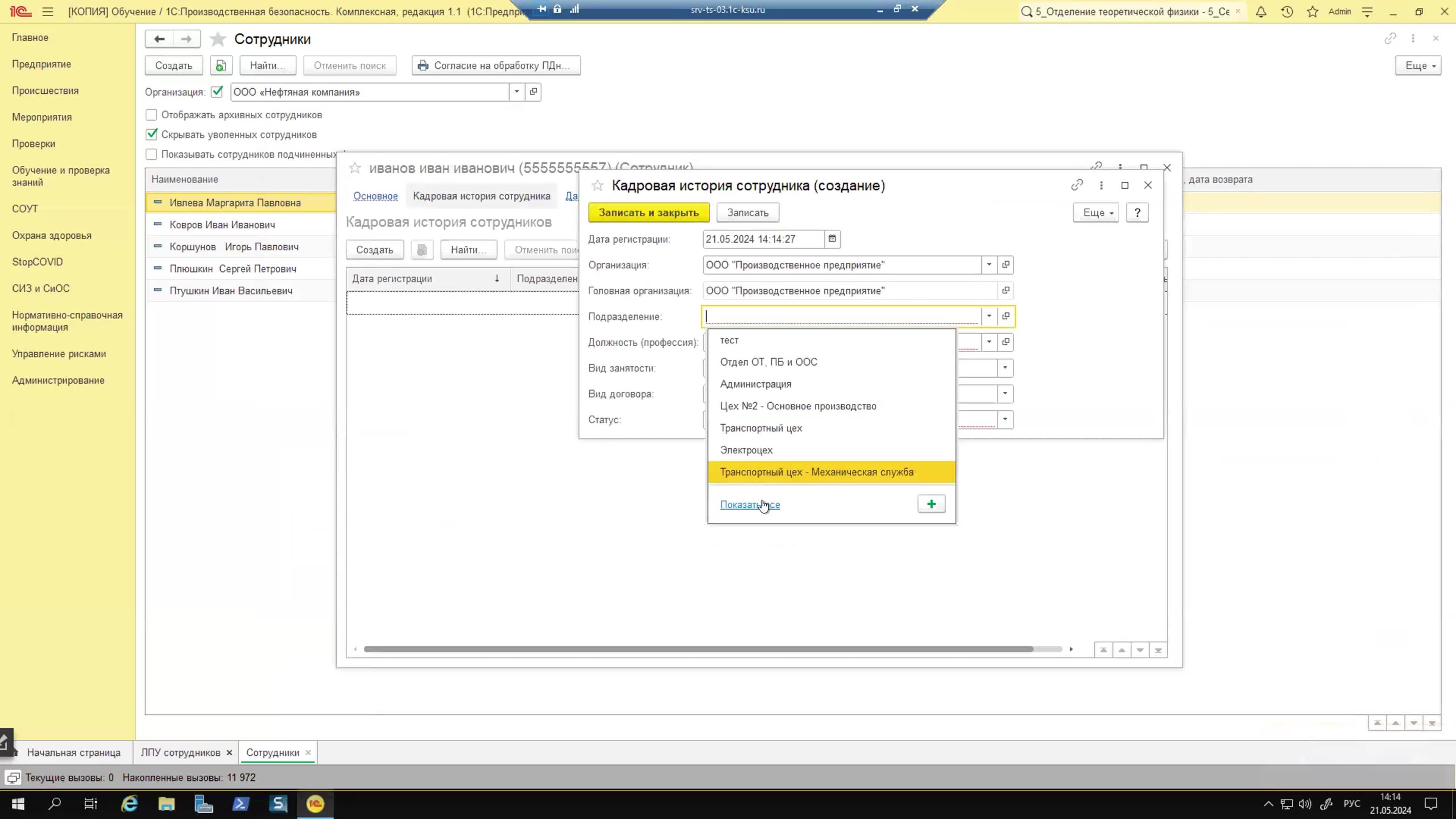The height and width of the screenshot is (819, 1456).
Task: Get link icon for Сотрудники page
Action: (1390, 38)
